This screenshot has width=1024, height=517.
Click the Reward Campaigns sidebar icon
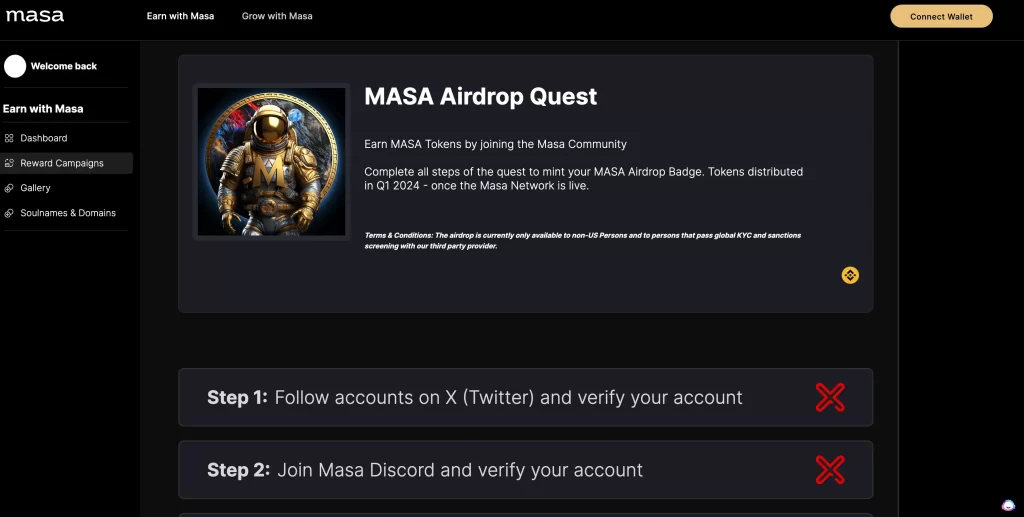coord(8,163)
